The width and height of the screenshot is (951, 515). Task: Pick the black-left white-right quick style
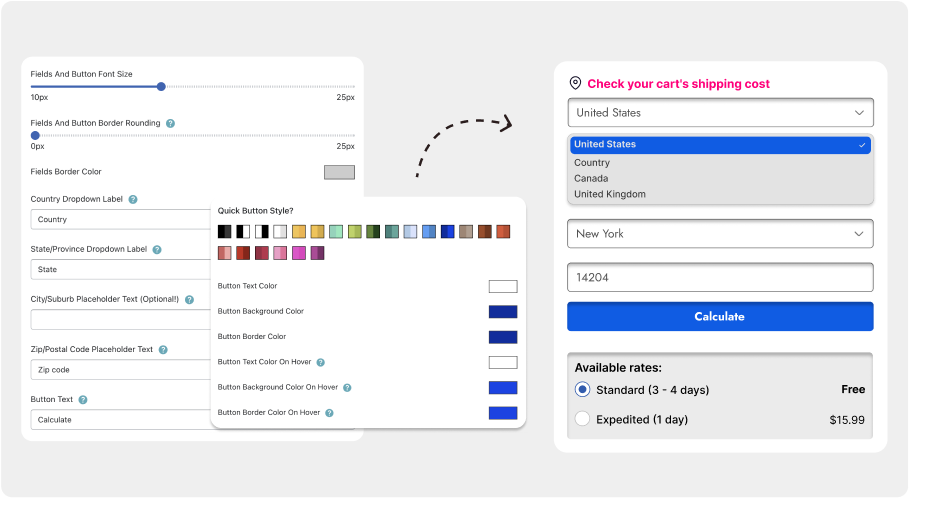tap(243, 232)
